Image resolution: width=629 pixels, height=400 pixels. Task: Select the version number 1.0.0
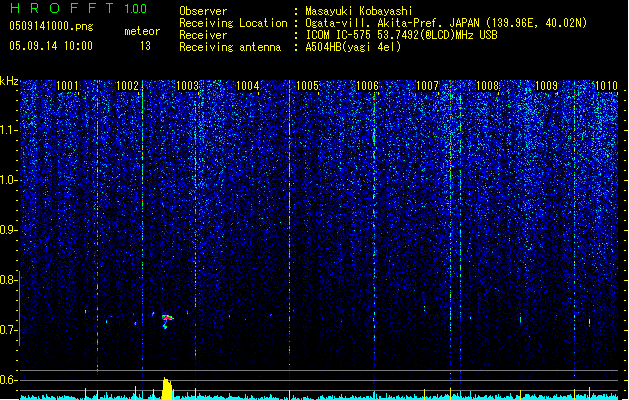coord(136,9)
